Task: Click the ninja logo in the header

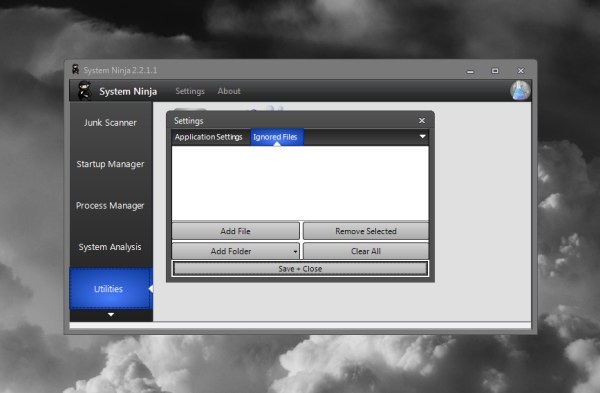Action: pyautogui.click(x=84, y=91)
